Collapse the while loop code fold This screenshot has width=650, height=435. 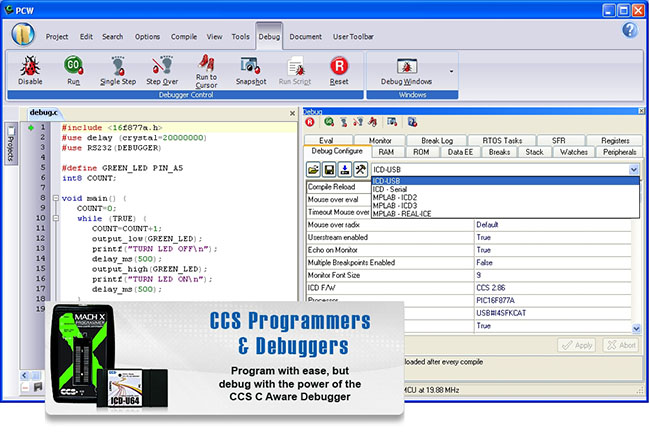pyautogui.click(x=56, y=218)
